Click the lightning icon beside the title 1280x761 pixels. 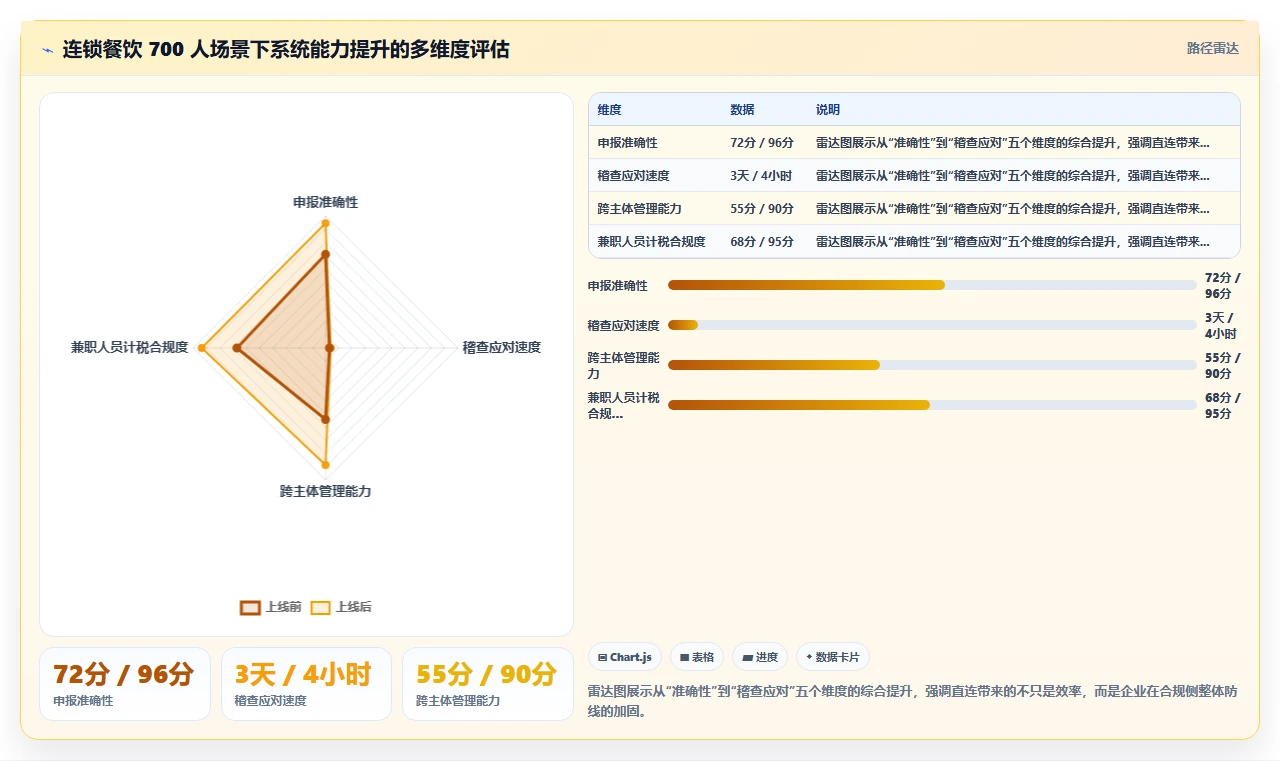[x=48, y=50]
